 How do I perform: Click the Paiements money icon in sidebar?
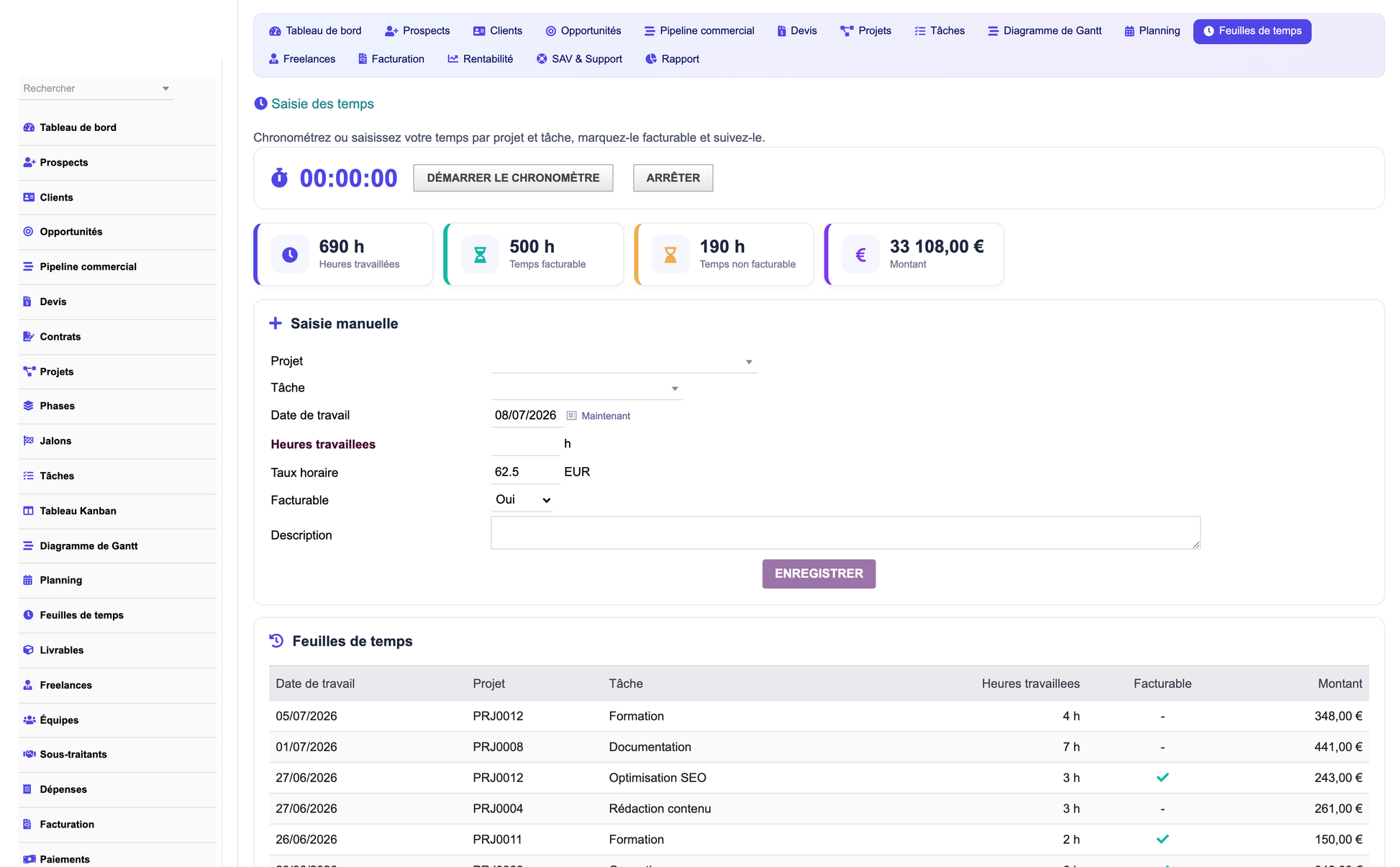pos(29,859)
